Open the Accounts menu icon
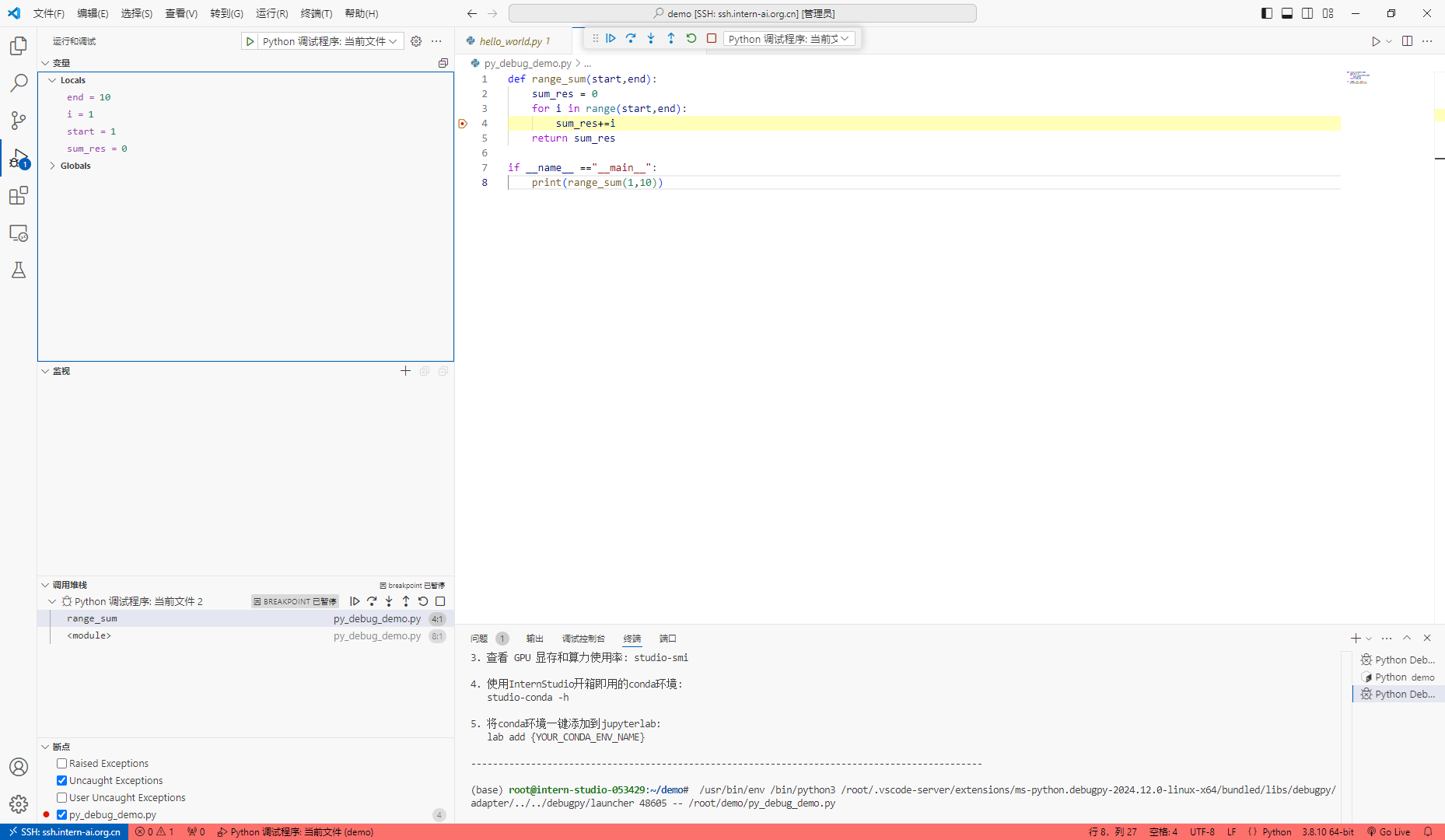This screenshot has width=1445, height=840. point(19,767)
